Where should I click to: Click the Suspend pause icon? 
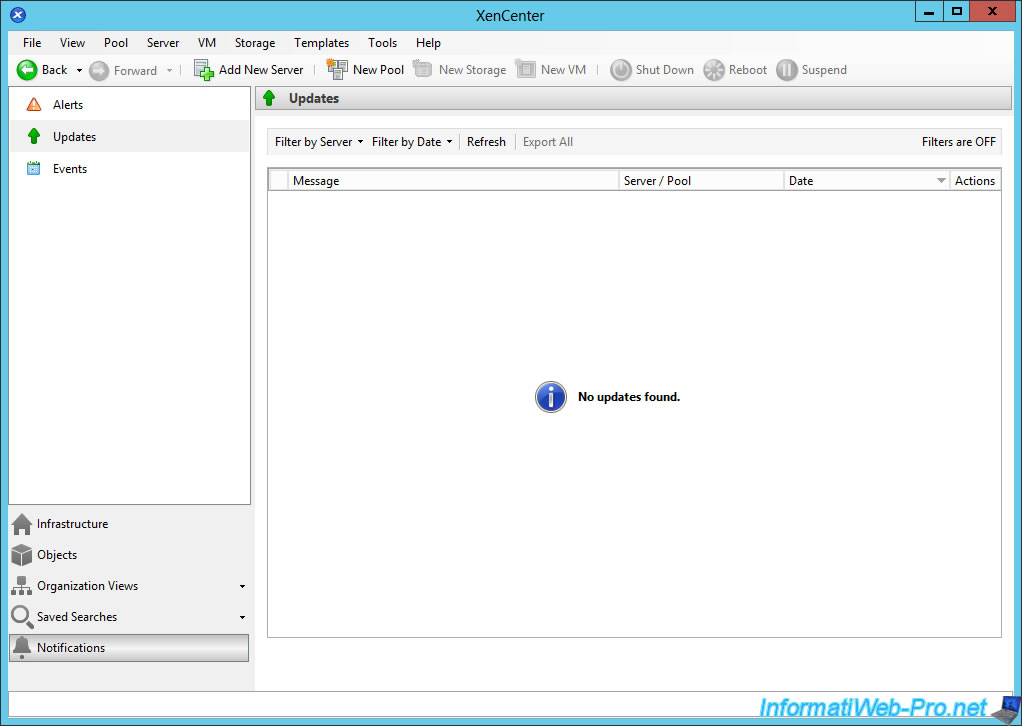[x=787, y=70]
